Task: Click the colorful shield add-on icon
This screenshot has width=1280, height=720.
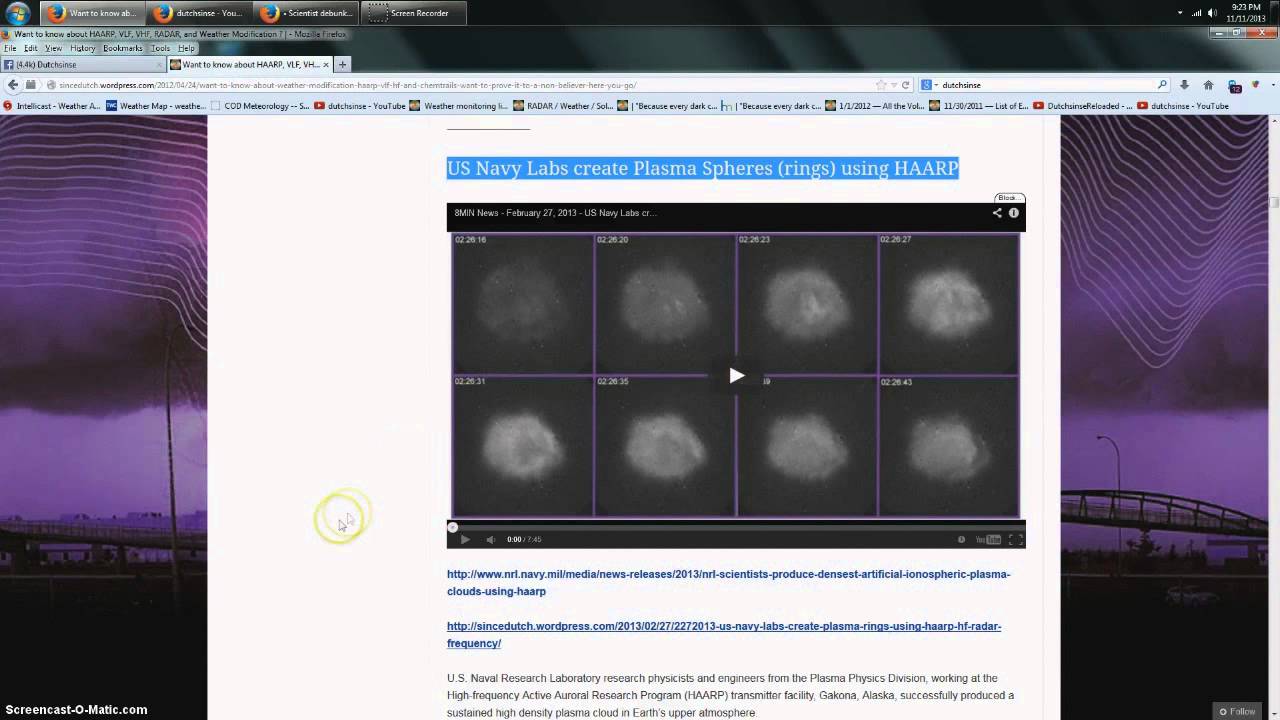Action: tap(1256, 85)
